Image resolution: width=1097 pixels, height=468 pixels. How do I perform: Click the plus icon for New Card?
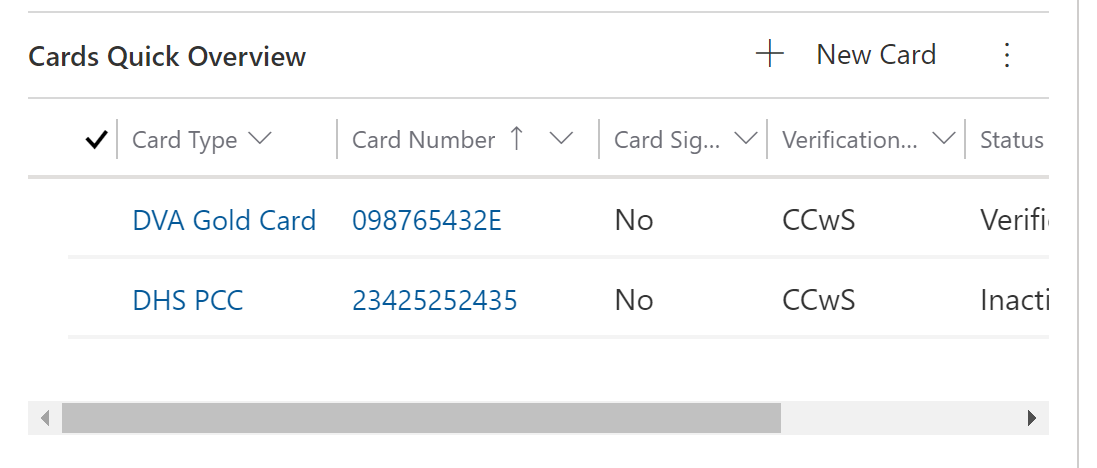point(769,55)
